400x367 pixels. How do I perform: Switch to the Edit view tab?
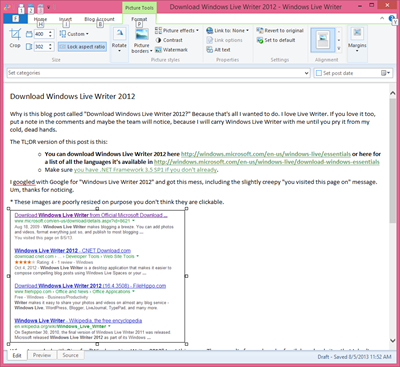tap(17, 355)
